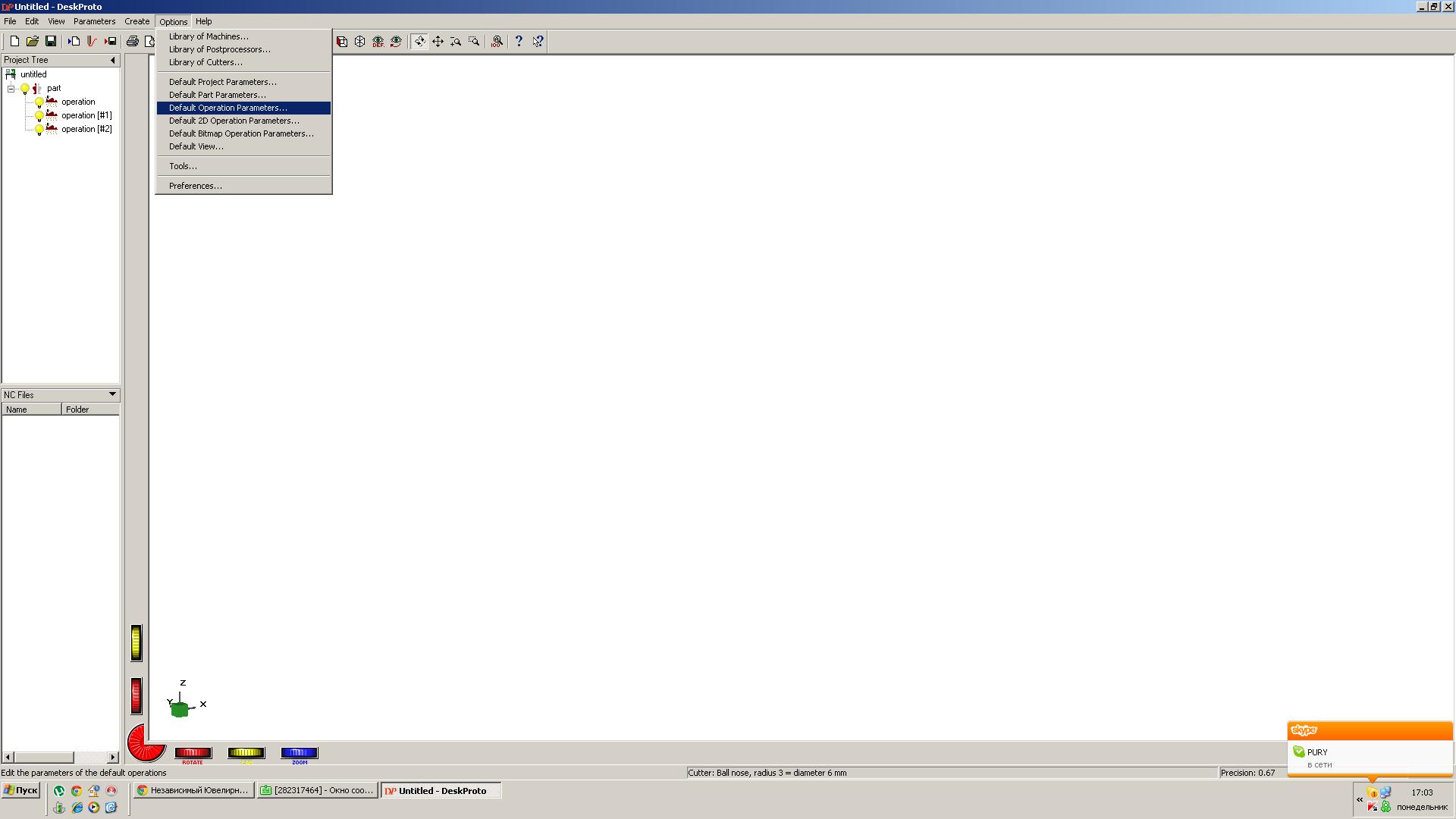The height and width of the screenshot is (819, 1456).
Task: Open Preferences from the Options menu
Action: (195, 186)
